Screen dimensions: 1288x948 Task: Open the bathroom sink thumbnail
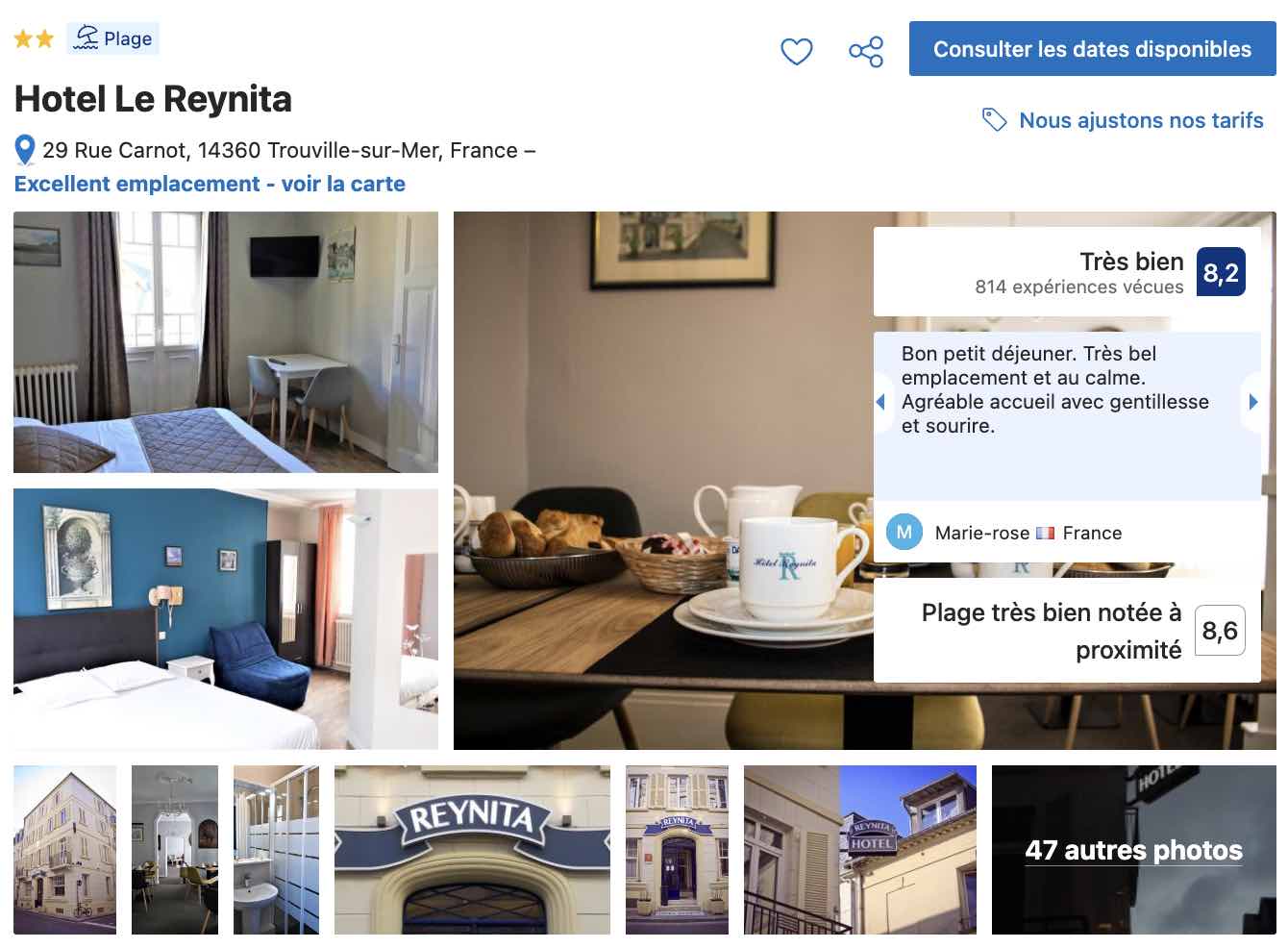pos(276,850)
